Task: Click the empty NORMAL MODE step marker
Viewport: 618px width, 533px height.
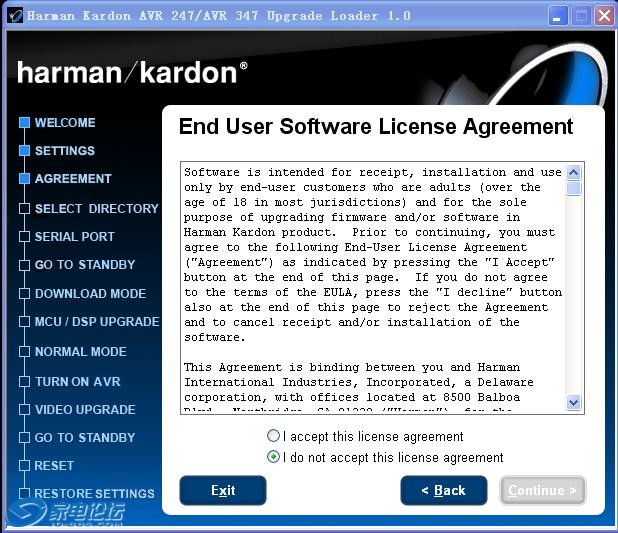Action: (x=24, y=352)
